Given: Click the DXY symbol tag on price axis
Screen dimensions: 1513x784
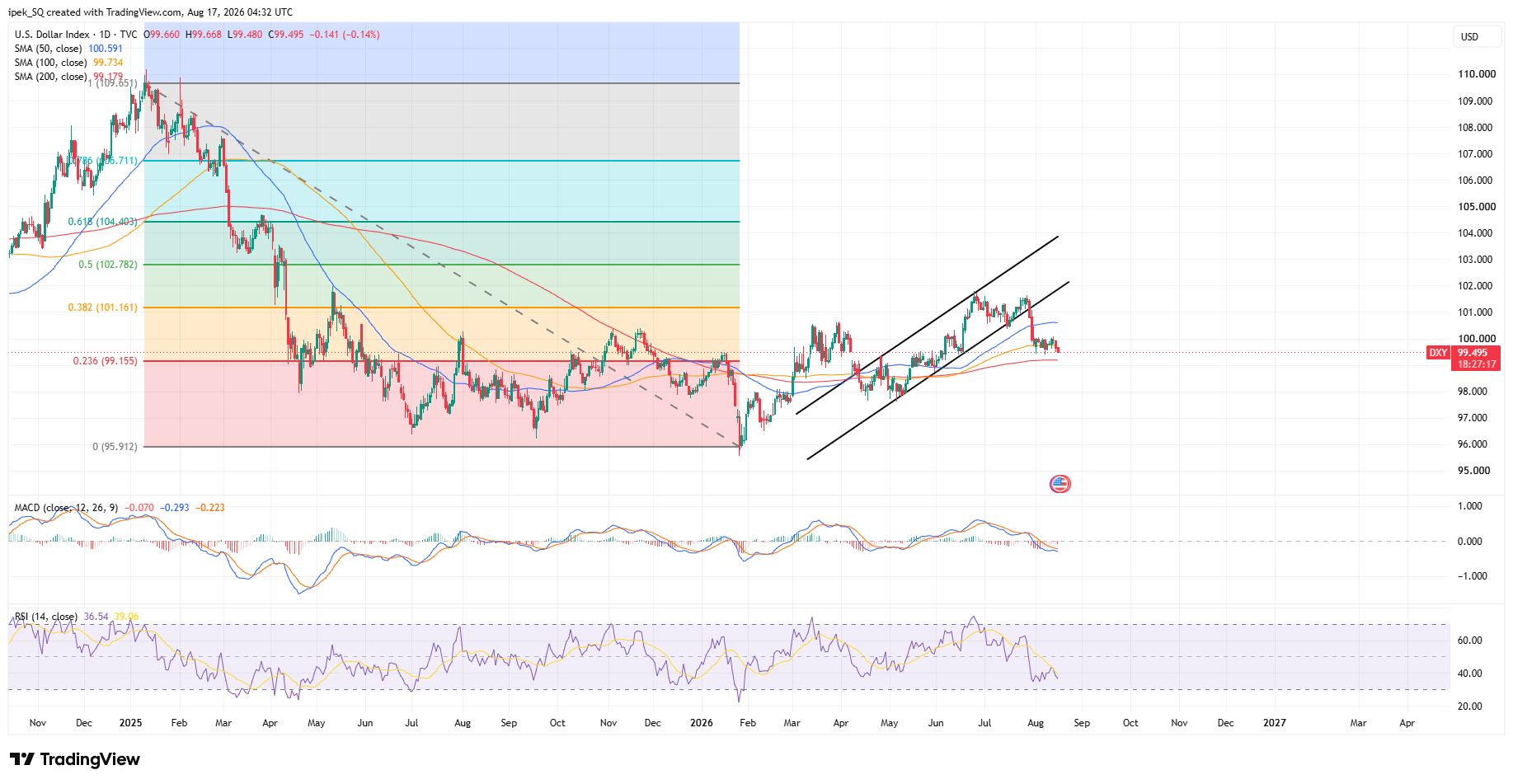Looking at the screenshot, I should (1438, 353).
